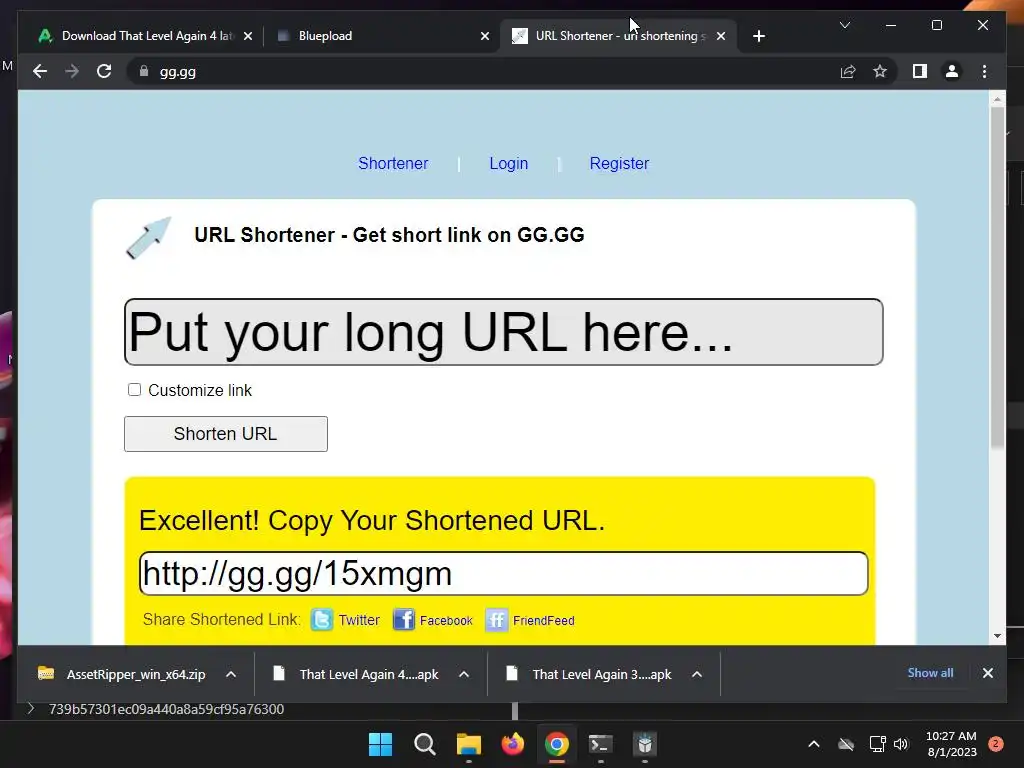
Task: Click the browser forward arrow
Action: point(72,71)
